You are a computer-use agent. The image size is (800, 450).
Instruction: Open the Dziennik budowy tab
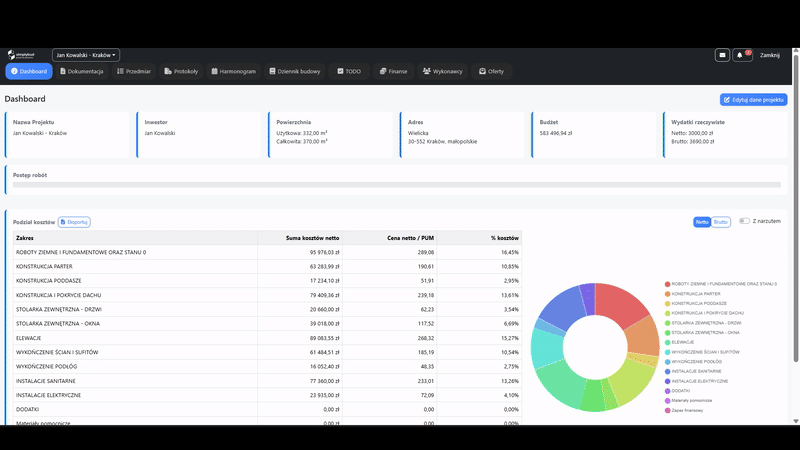coord(295,71)
